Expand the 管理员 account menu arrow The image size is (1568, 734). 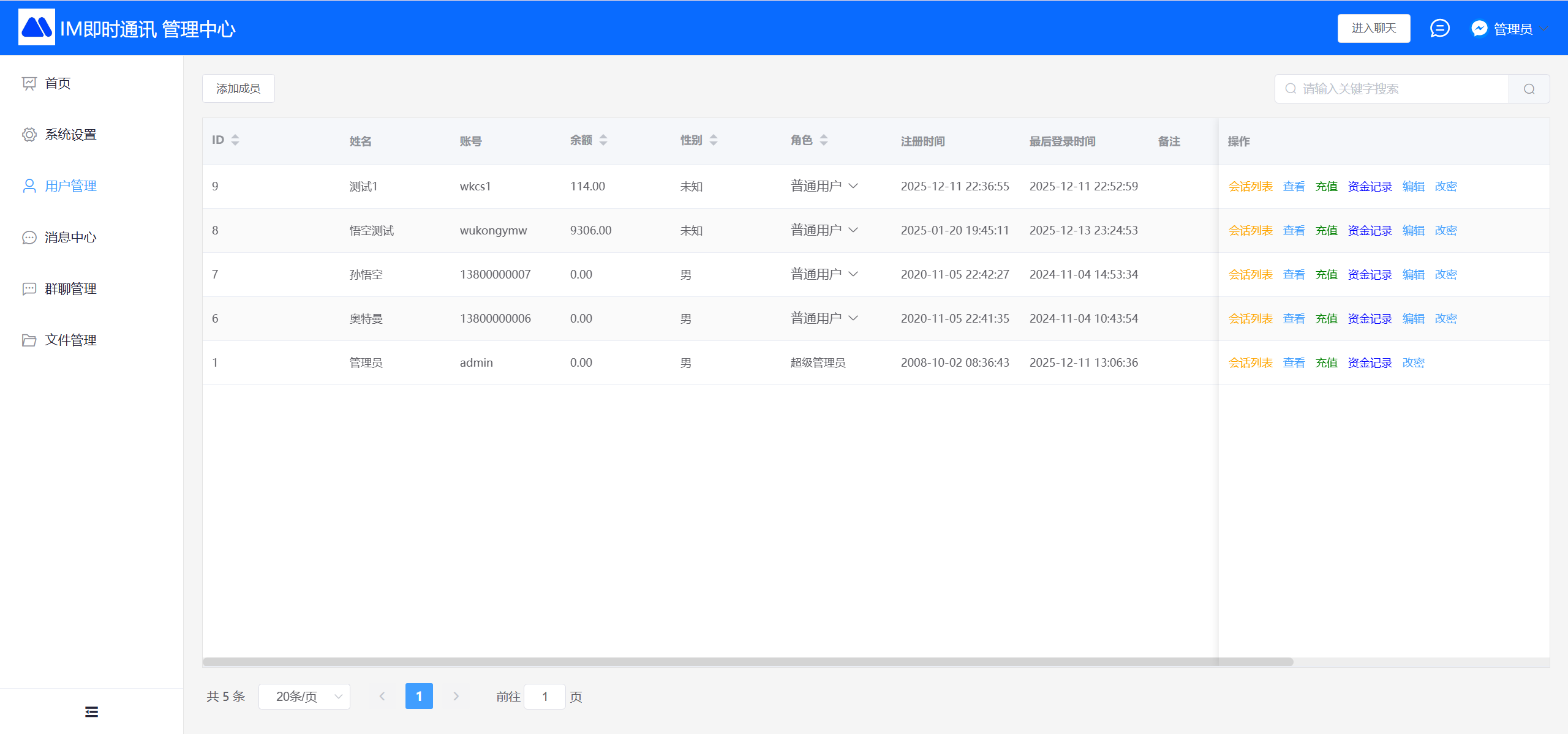pos(1545,29)
